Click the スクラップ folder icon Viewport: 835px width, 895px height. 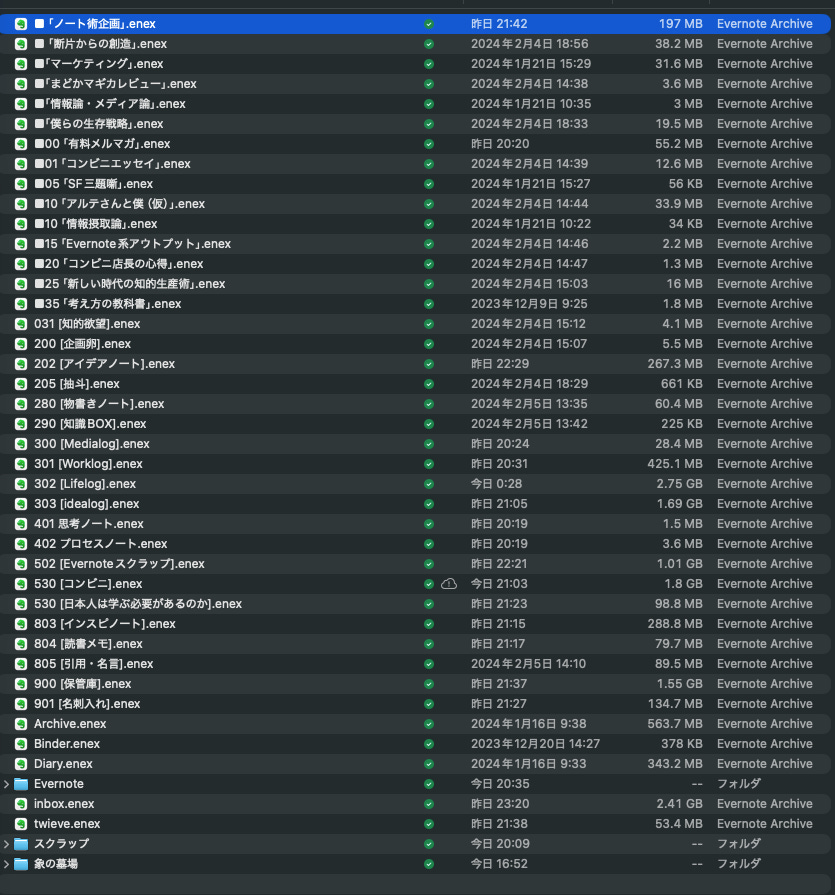click(x=21, y=844)
